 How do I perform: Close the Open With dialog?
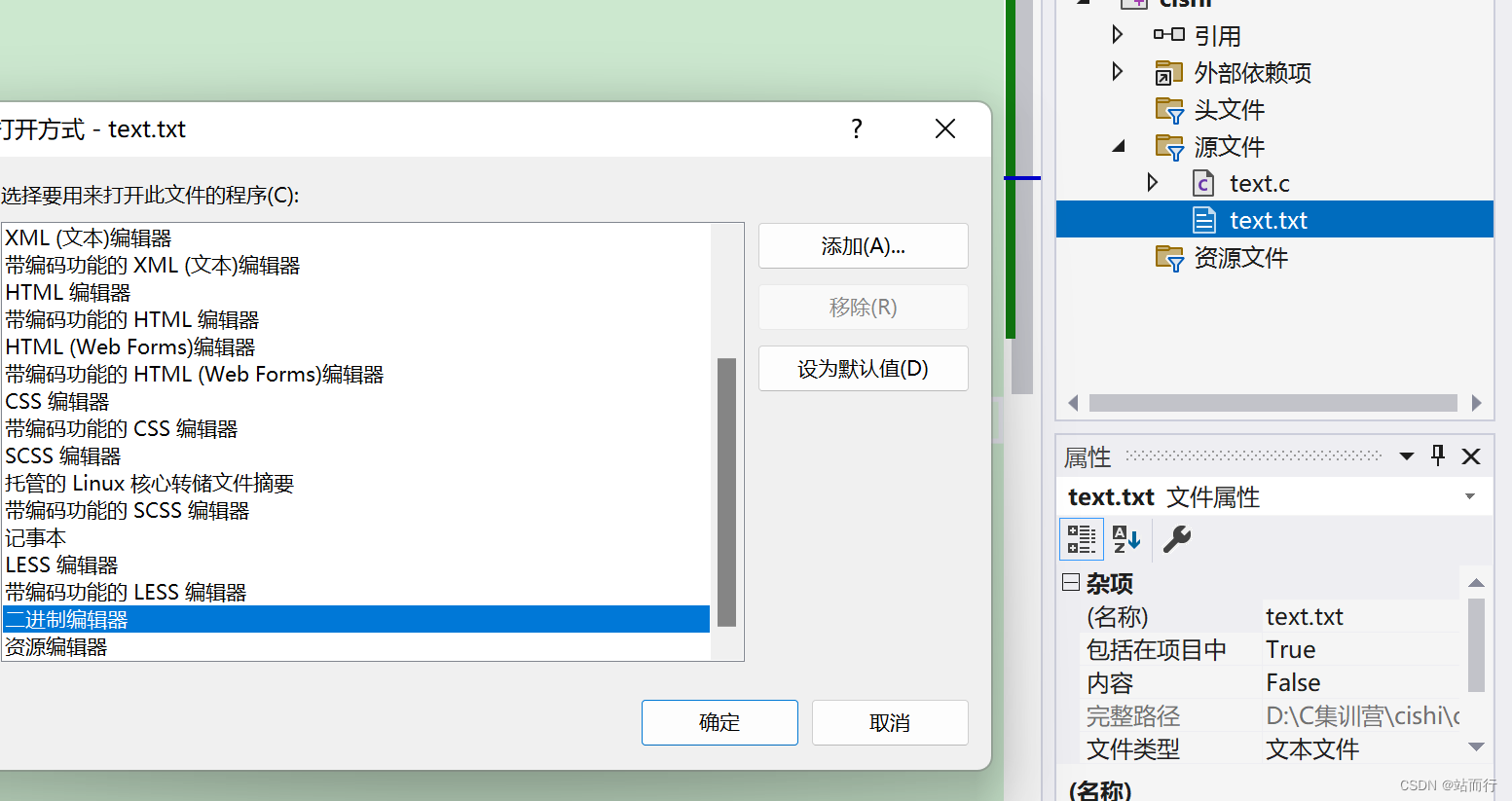tap(944, 128)
